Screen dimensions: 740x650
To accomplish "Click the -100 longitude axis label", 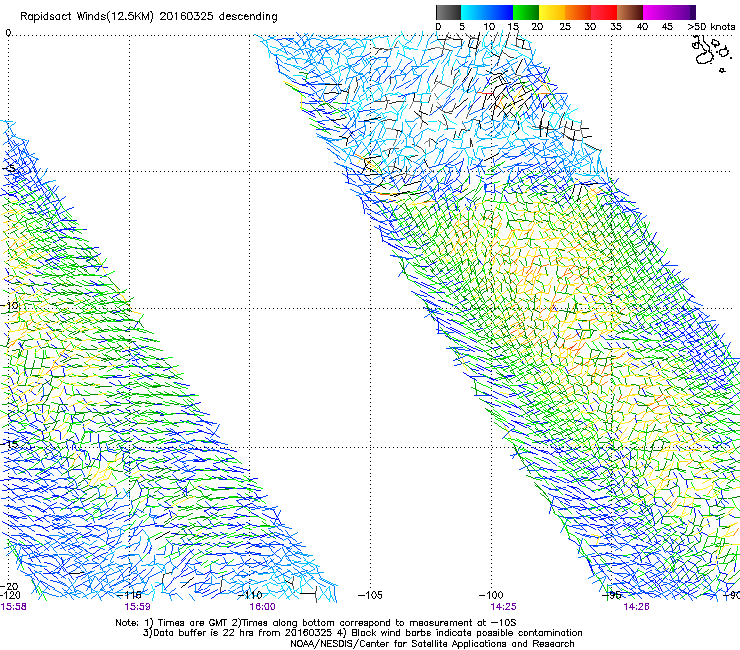I will (491, 595).
